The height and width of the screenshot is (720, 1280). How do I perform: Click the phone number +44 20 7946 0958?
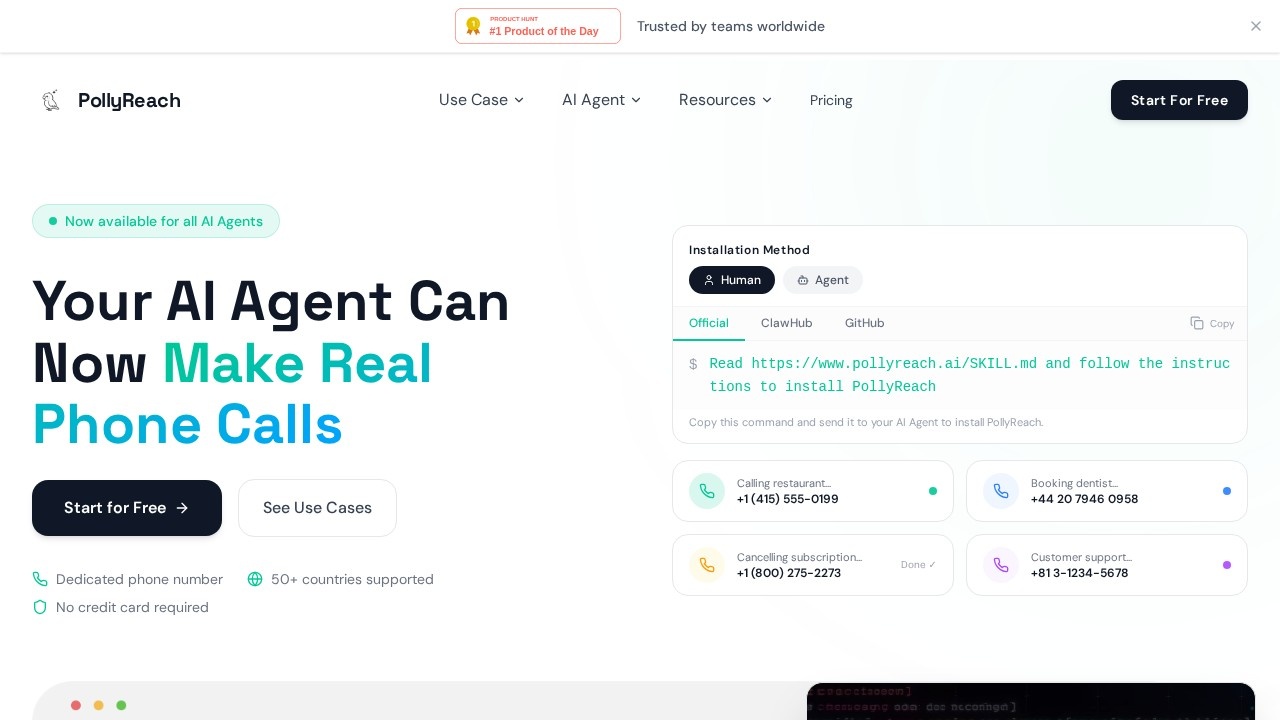pyautogui.click(x=1084, y=499)
